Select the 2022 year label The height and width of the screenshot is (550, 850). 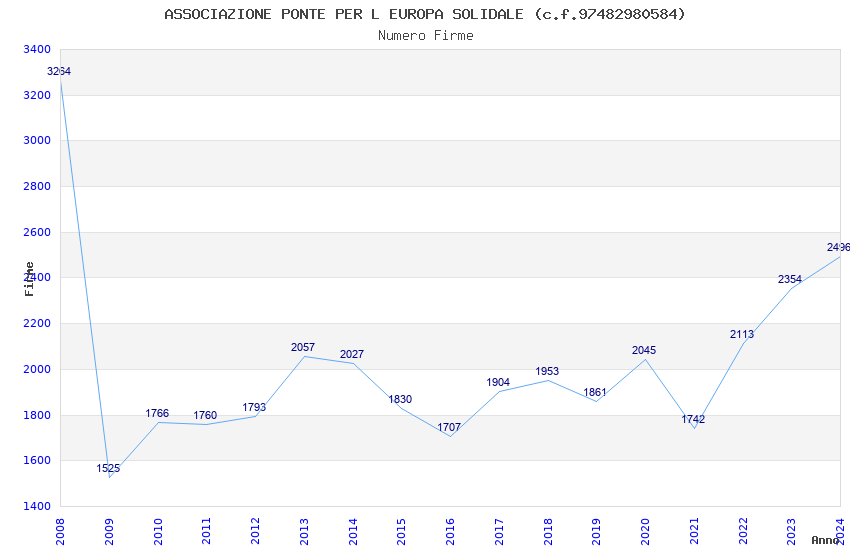pos(743,531)
